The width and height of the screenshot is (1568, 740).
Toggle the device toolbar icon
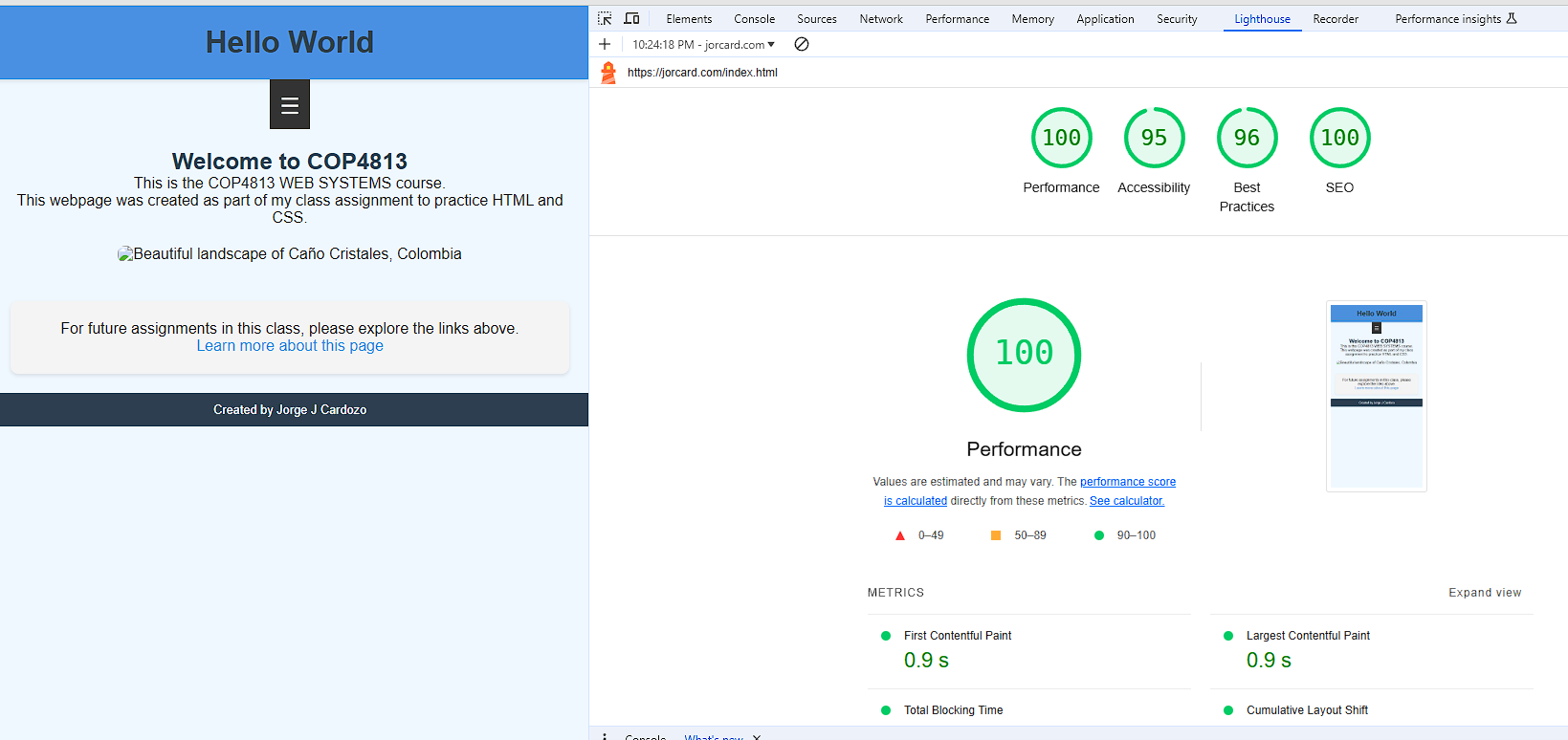pyautogui.click(x=631, y=18)
